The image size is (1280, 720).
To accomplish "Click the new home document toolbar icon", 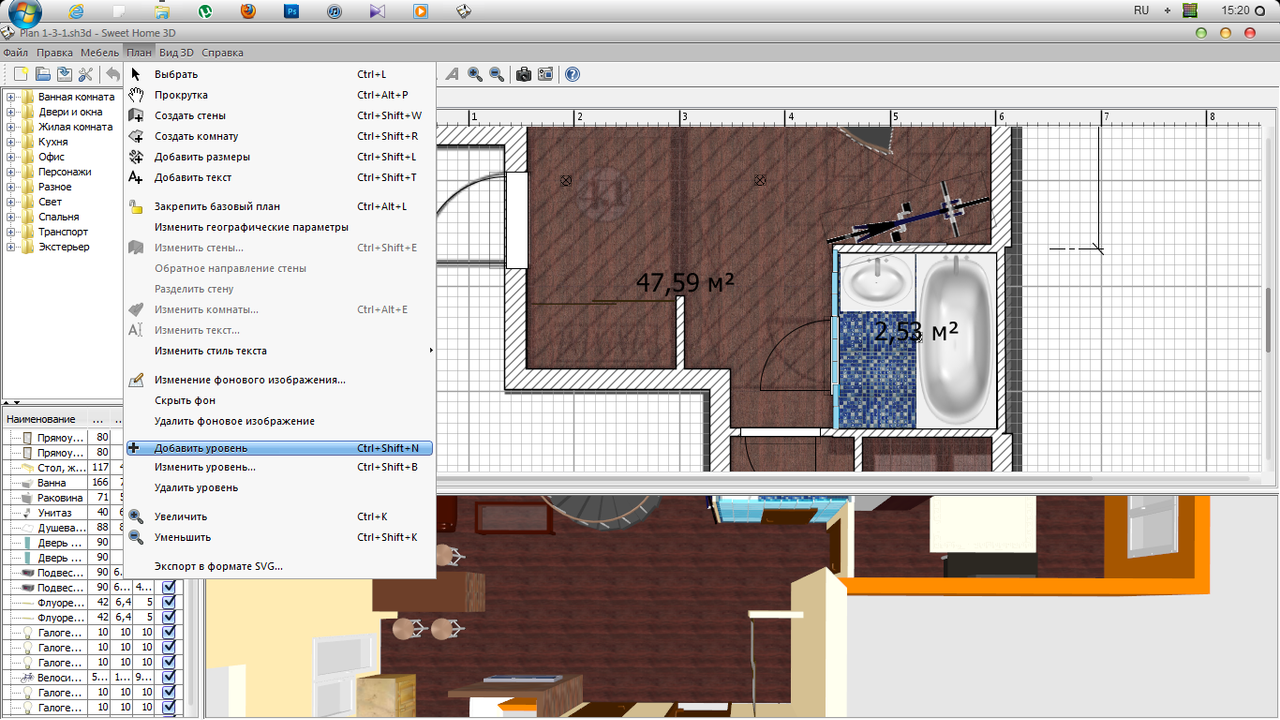I will [20, 74].
